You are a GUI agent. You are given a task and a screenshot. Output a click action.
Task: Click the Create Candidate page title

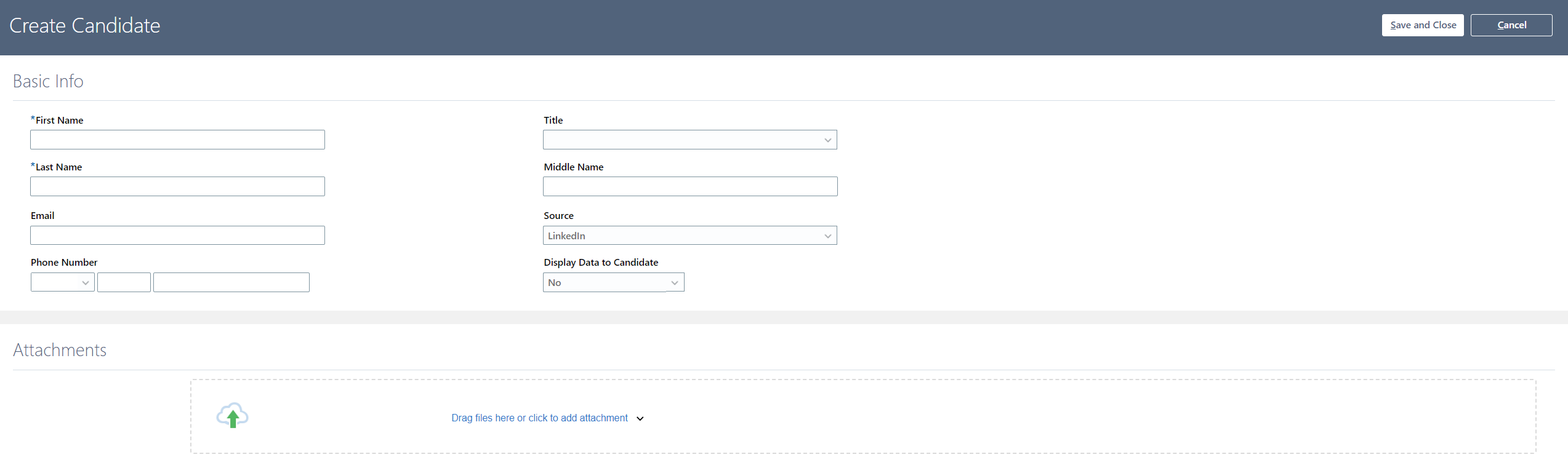click(x=85, y=25)
